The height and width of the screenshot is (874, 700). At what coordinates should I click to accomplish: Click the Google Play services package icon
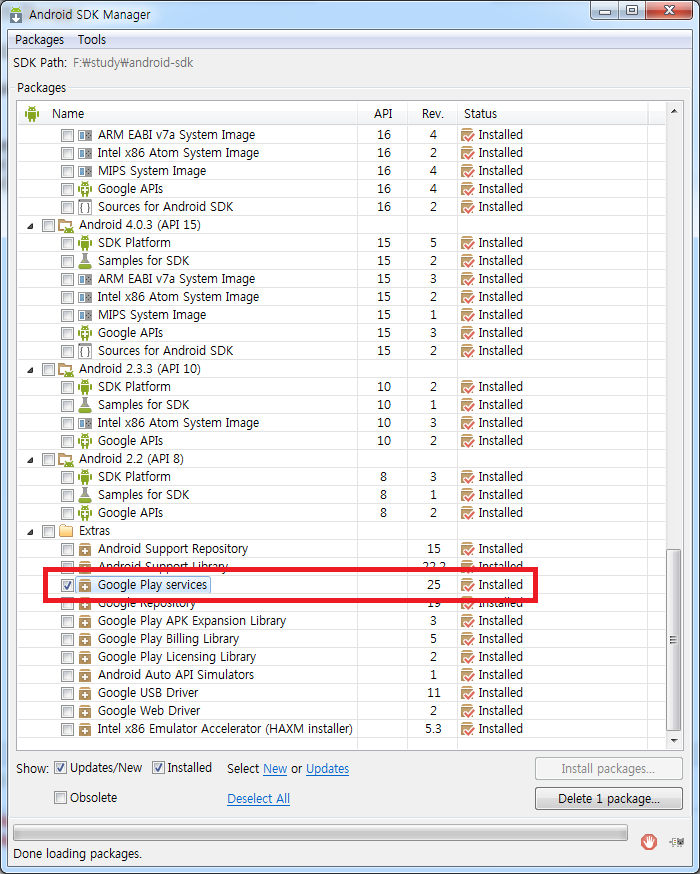click(x=85, y=585)
